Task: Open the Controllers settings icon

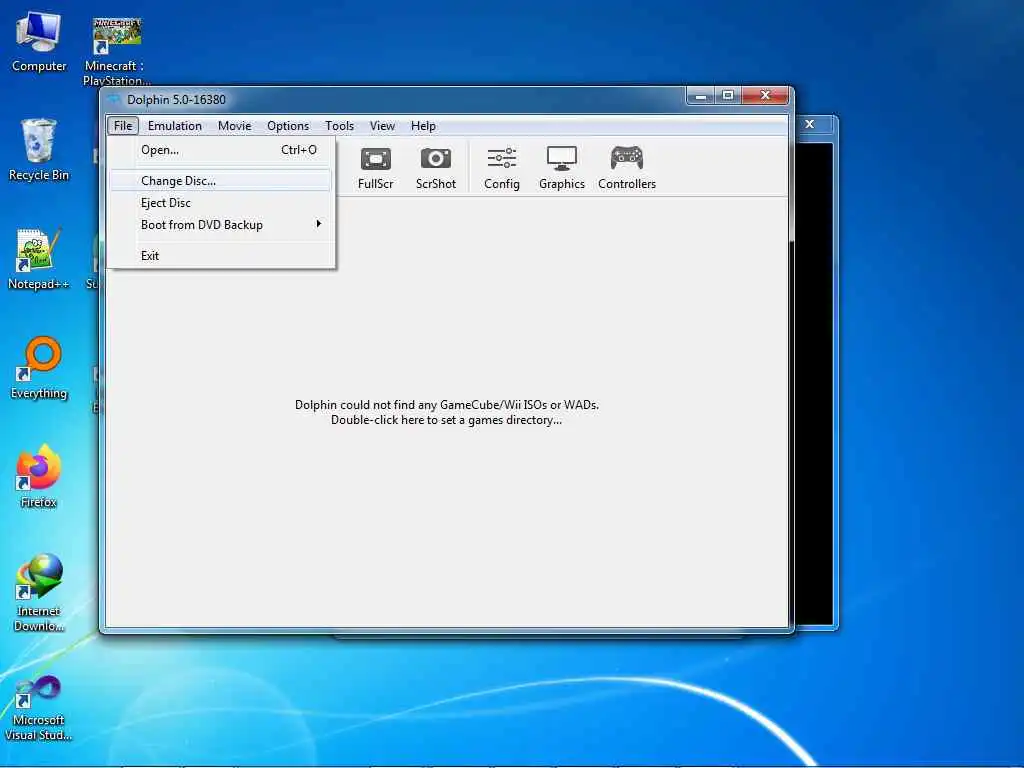Action: click(627, 168)
